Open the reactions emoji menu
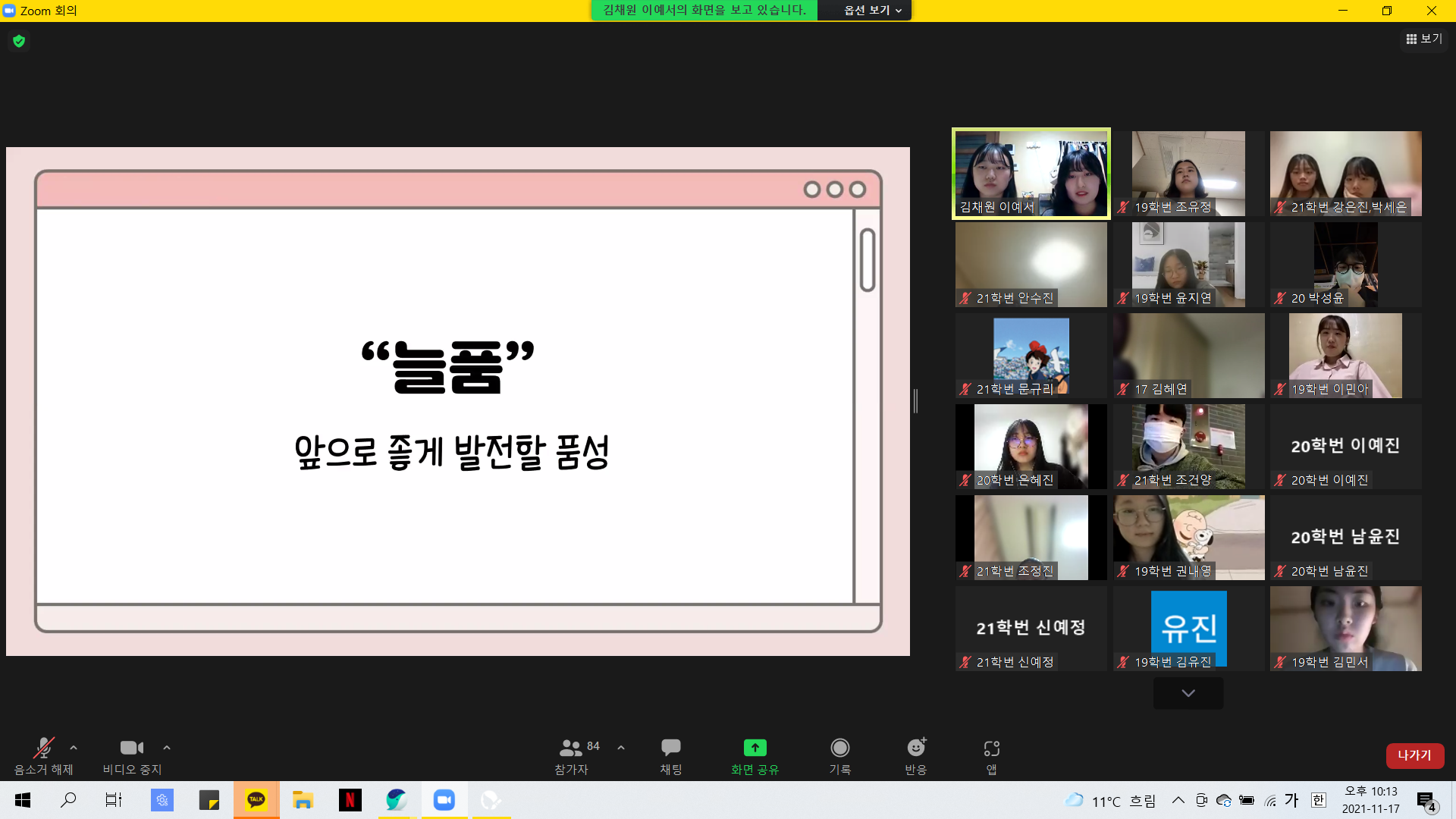1456x819 pixels. (x=915, y=748)
